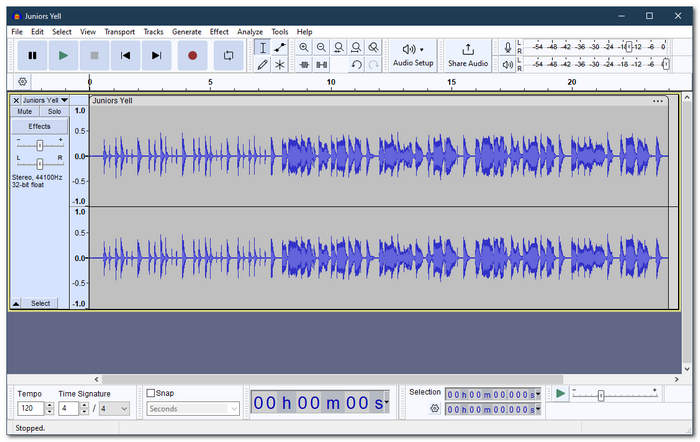Click the playback meter speaker icon
Screen dimensions: 700x442
coord(507,65)
